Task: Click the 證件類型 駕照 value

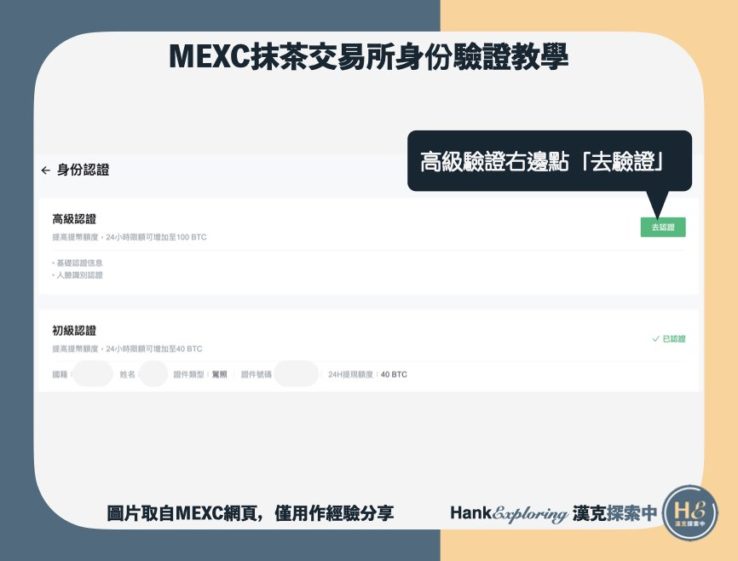Action: 219,375
